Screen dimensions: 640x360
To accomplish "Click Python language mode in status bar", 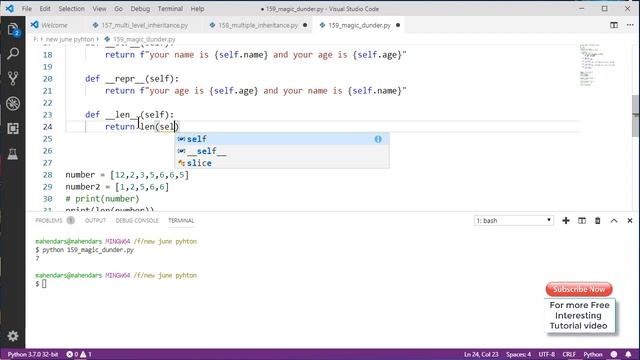I will click(x=593, y=354).
